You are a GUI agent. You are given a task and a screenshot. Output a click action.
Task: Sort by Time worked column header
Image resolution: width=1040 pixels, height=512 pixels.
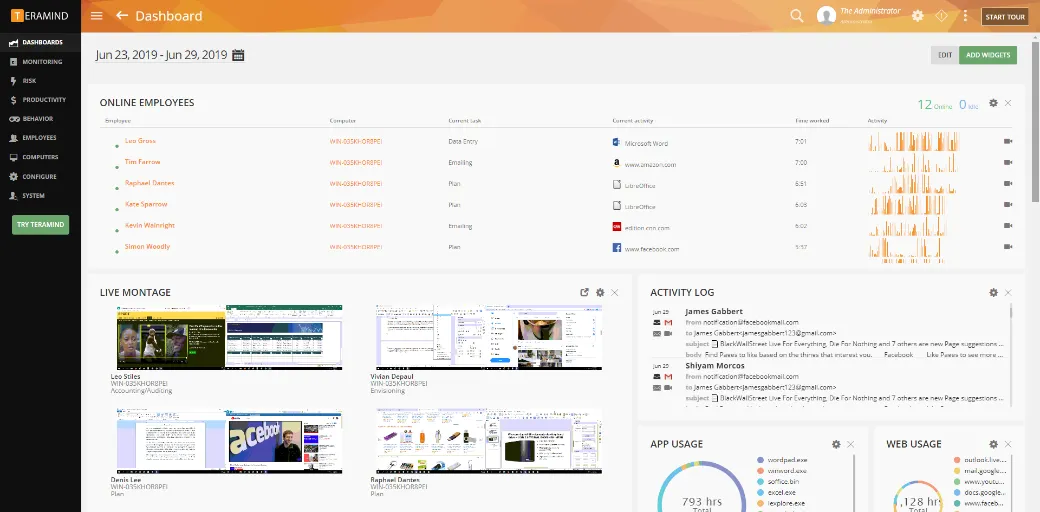812,121
